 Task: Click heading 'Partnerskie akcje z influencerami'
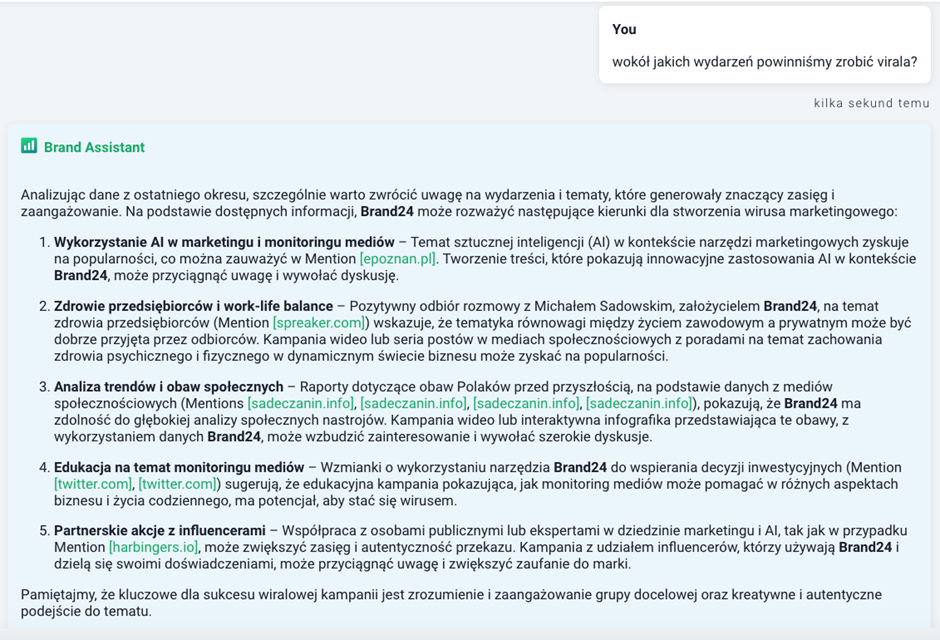coord(159,531)
